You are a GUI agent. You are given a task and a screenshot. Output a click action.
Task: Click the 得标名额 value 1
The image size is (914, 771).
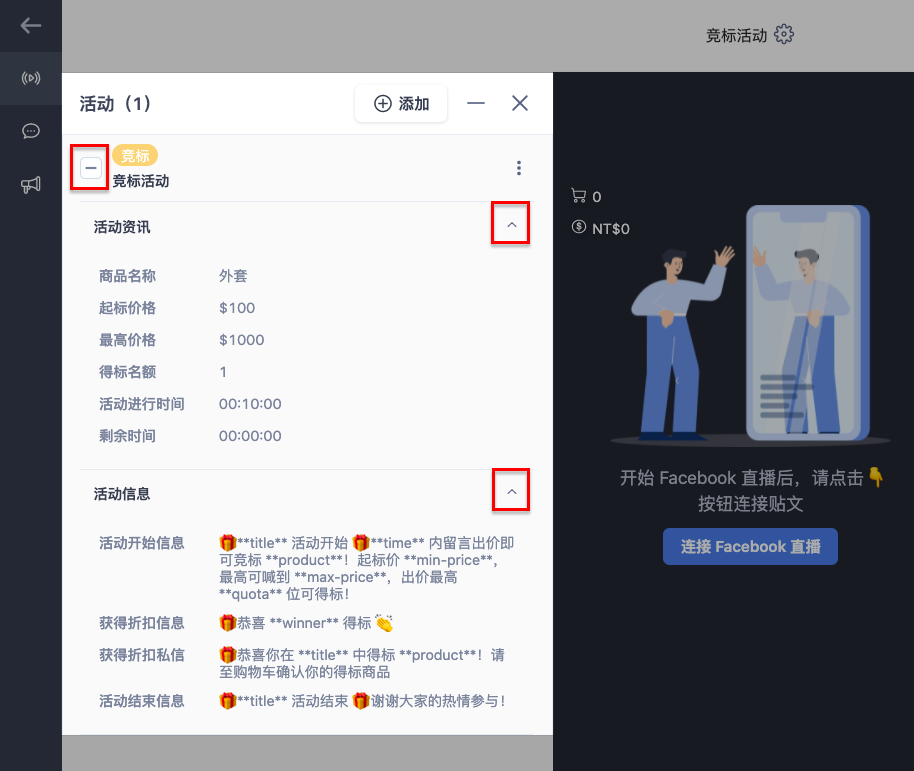tap(223, 372)
